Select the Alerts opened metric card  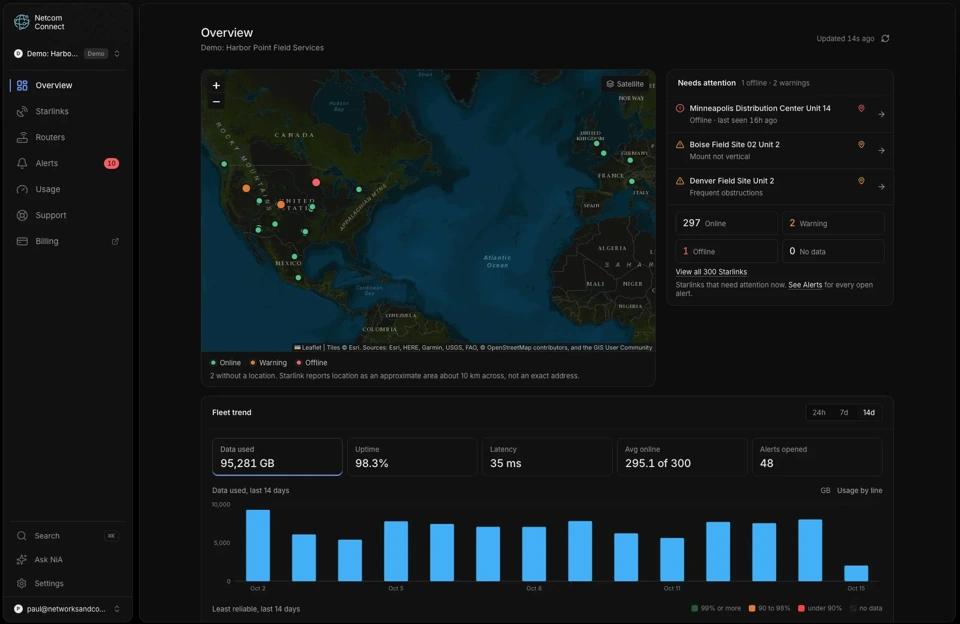click(817, 457)
